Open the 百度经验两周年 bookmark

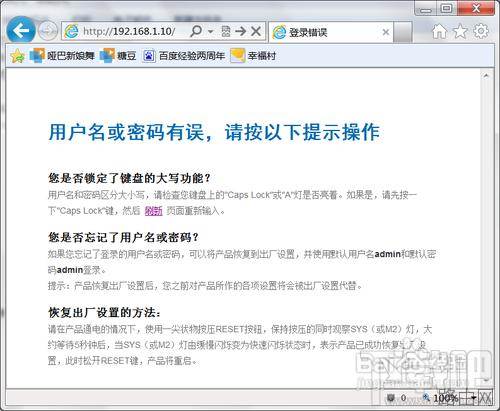click(x=184, y=56)
